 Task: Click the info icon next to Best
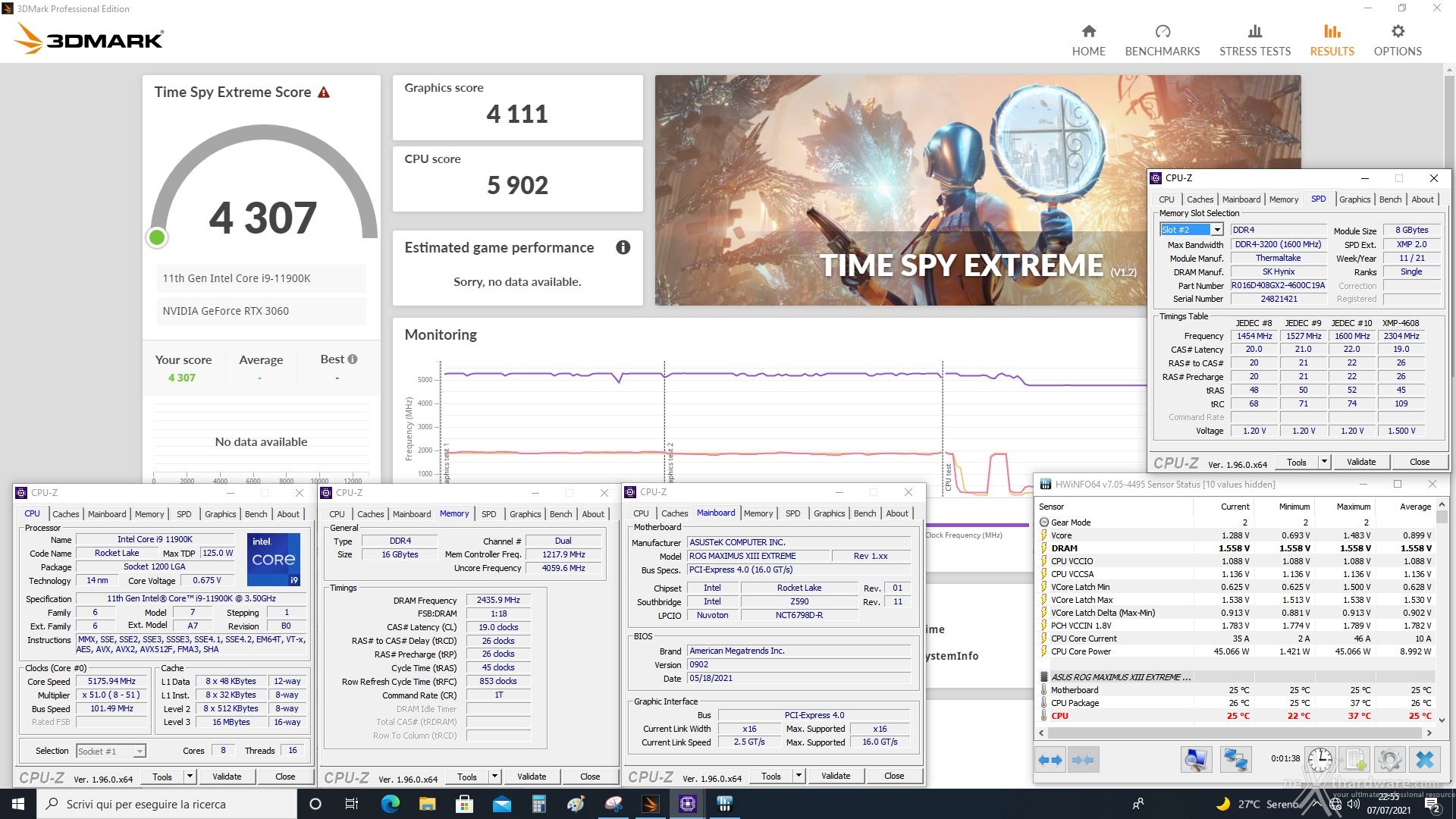(x=353, y=359)
